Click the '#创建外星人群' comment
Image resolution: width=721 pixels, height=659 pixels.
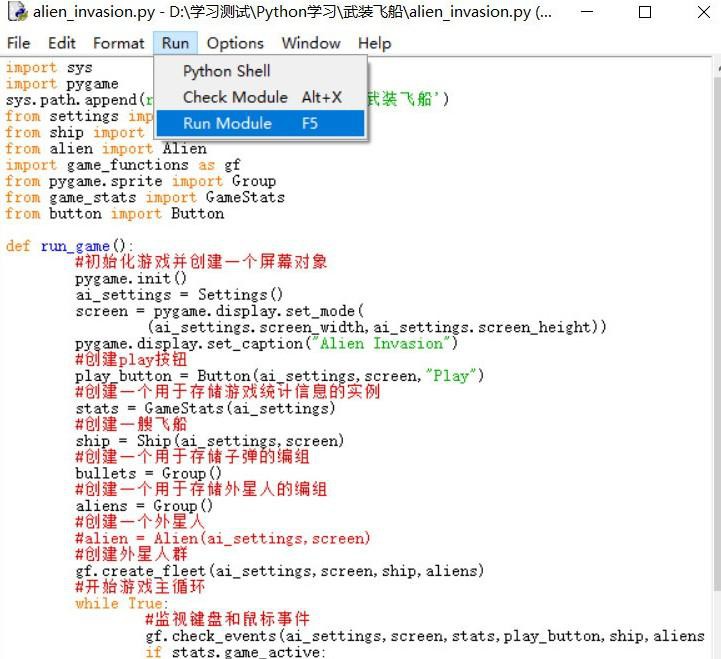tap(131, 555)
